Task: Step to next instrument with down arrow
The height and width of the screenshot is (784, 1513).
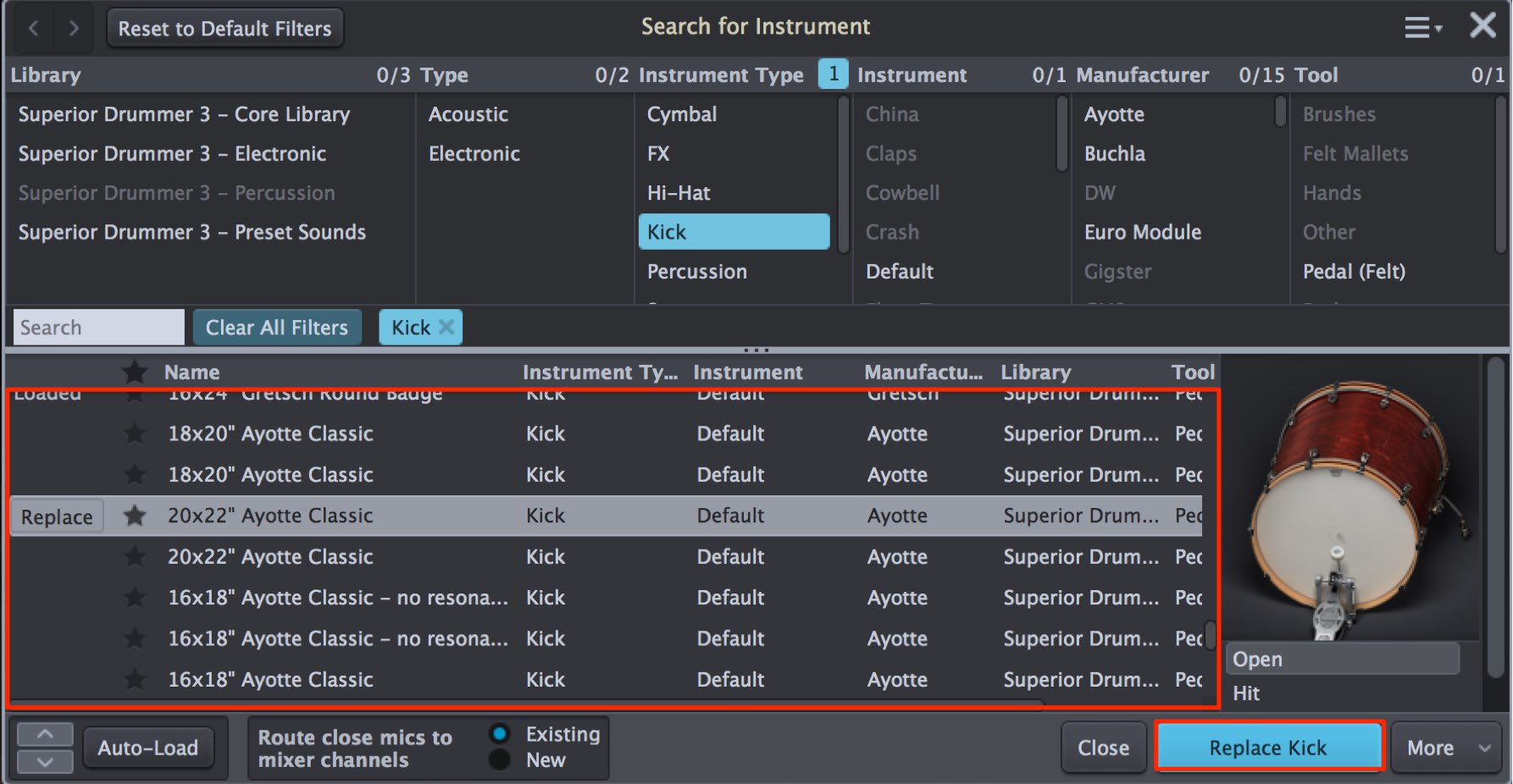Action: pos(46,761)
